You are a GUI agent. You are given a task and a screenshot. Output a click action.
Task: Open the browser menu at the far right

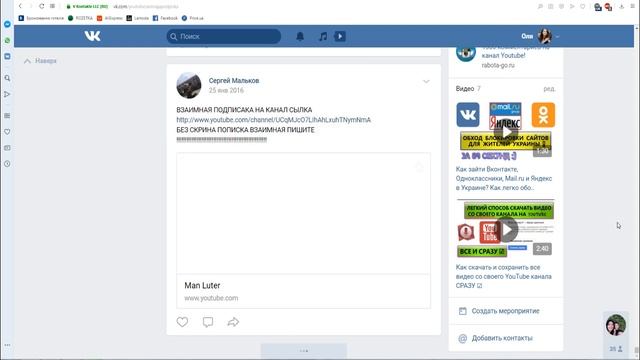[633, 7]
